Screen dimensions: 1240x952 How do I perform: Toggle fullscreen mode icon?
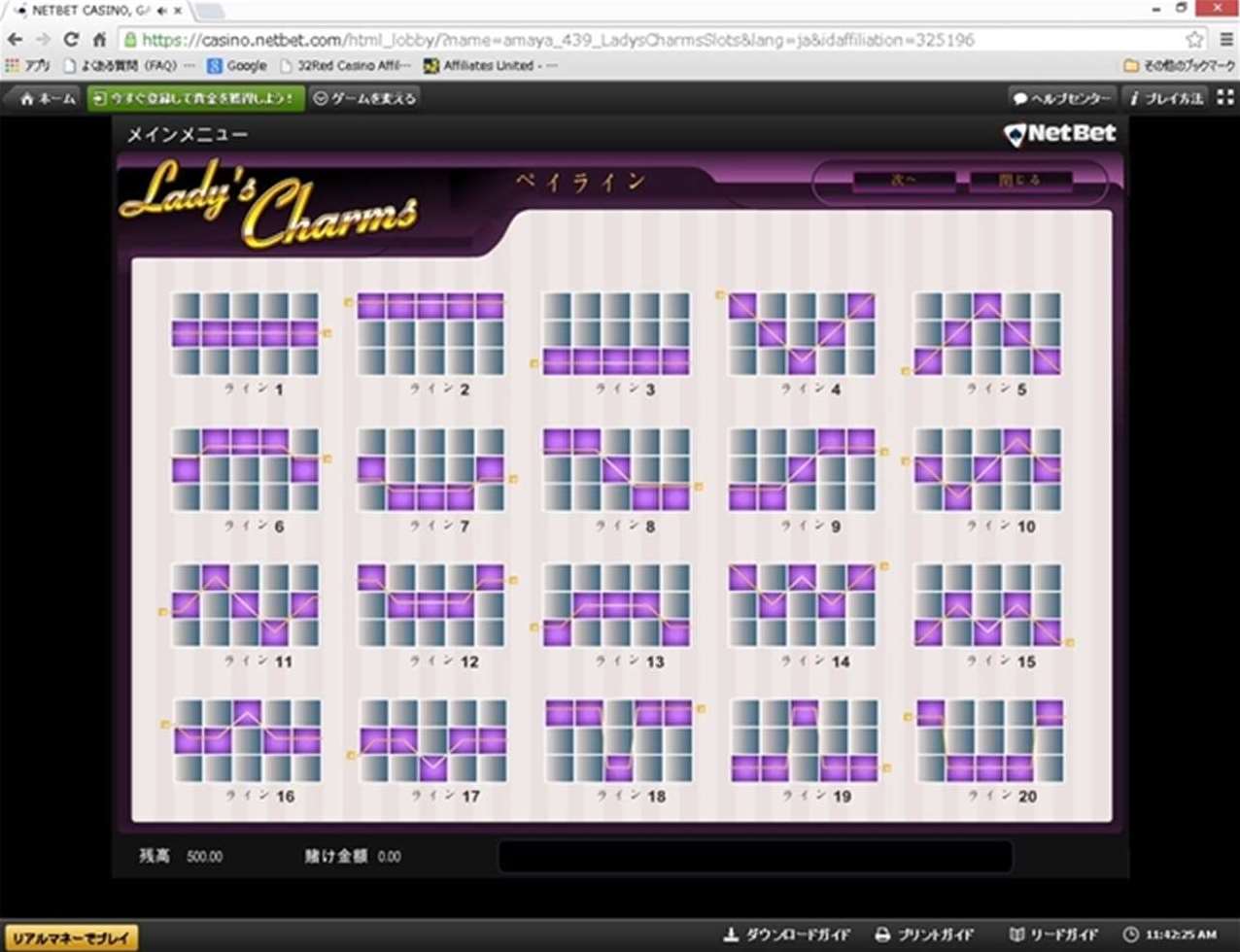tap(1225, 97)
